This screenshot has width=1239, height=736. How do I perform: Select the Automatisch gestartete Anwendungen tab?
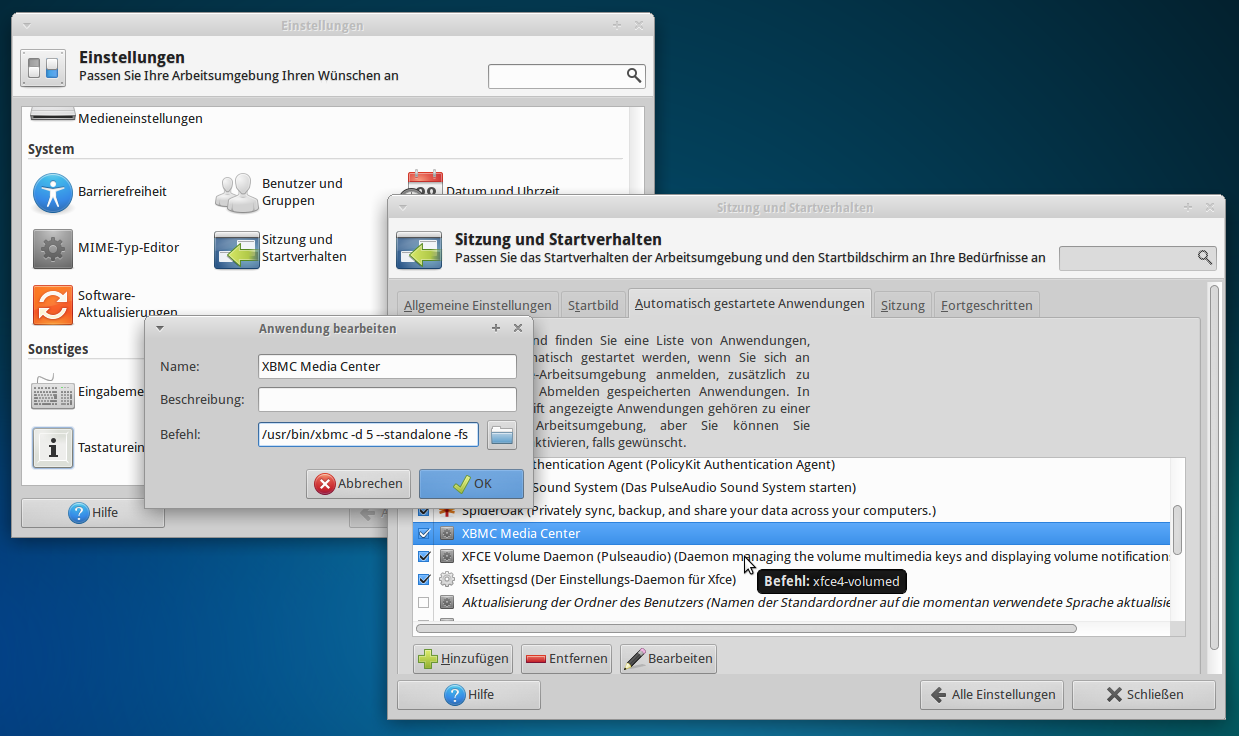pos(750,303)
